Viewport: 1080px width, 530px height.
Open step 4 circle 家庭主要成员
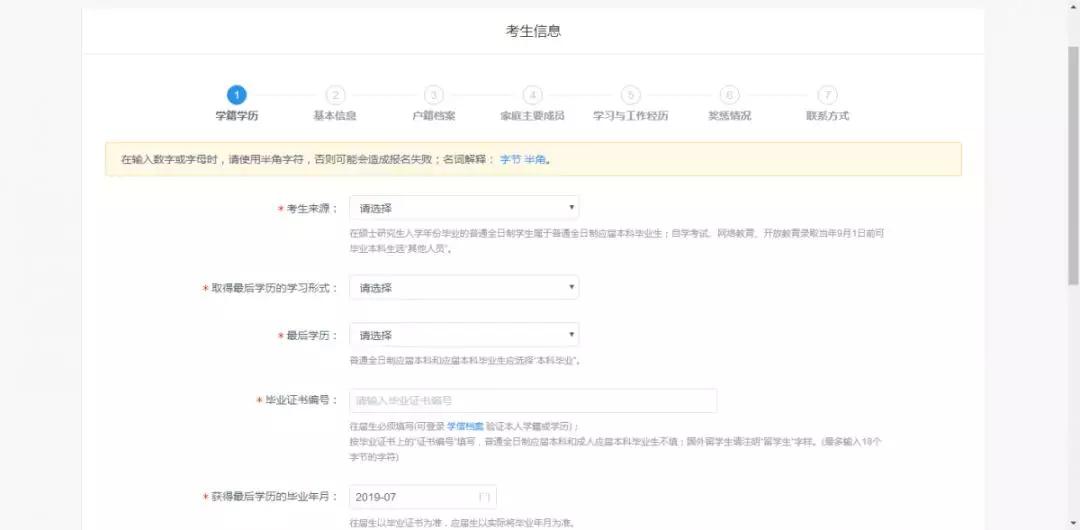pos(532,95)
